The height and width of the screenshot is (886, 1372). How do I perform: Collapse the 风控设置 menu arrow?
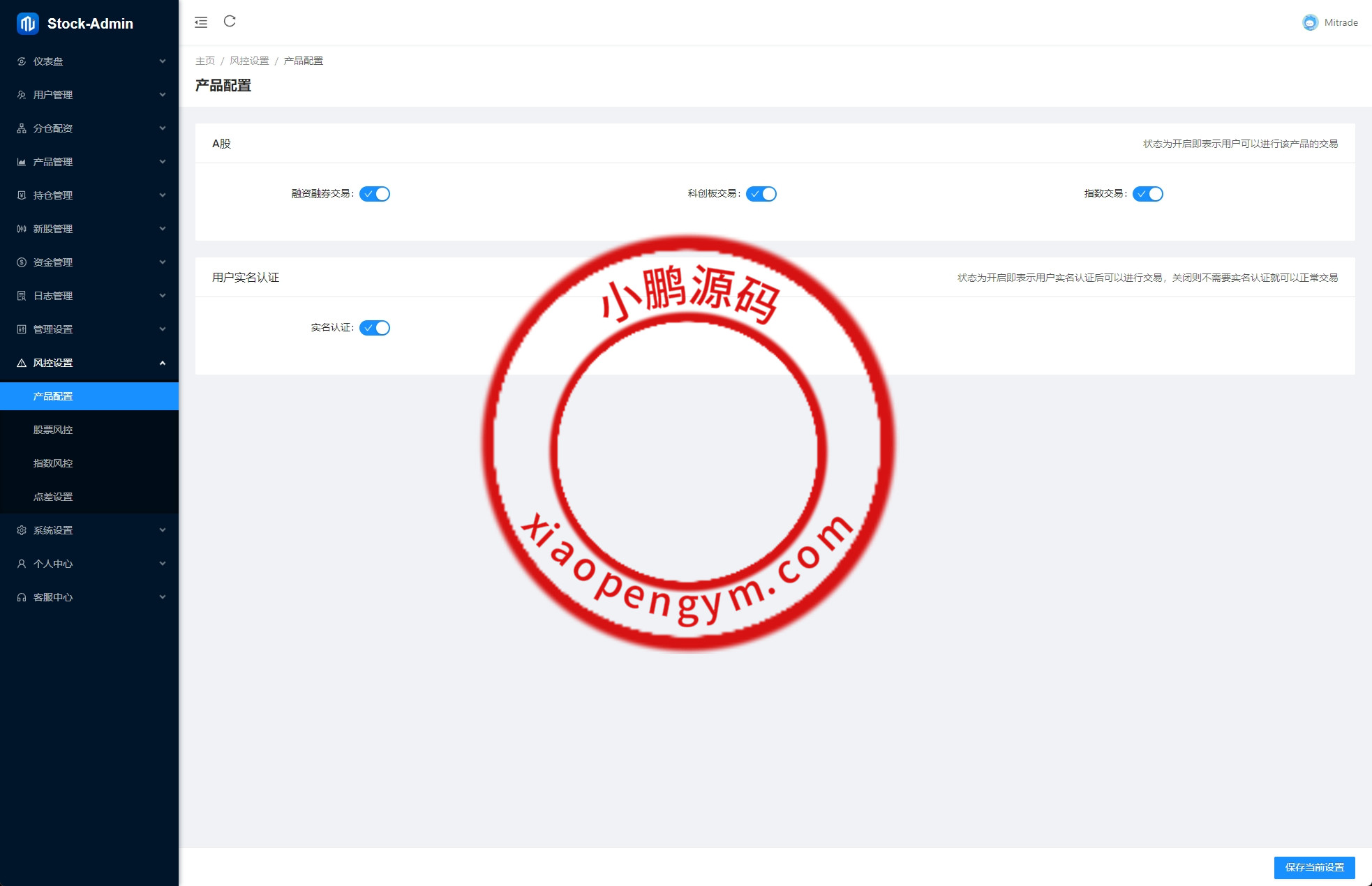(x=163, y=363)
